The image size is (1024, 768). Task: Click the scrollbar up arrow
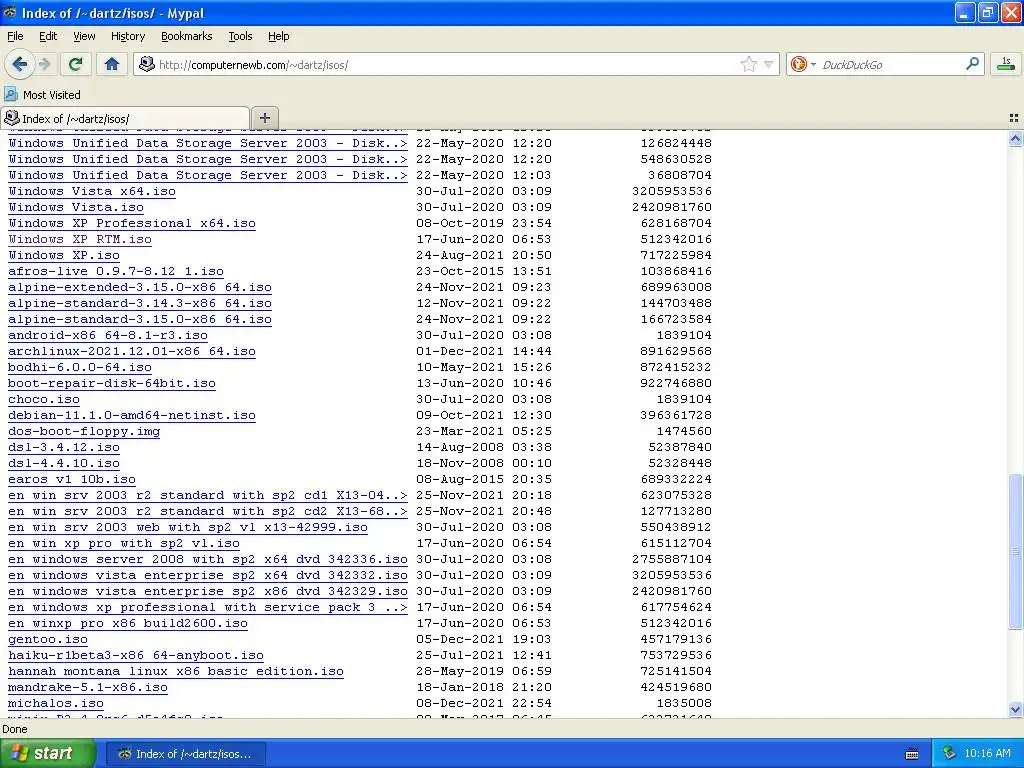(1015, 138)
